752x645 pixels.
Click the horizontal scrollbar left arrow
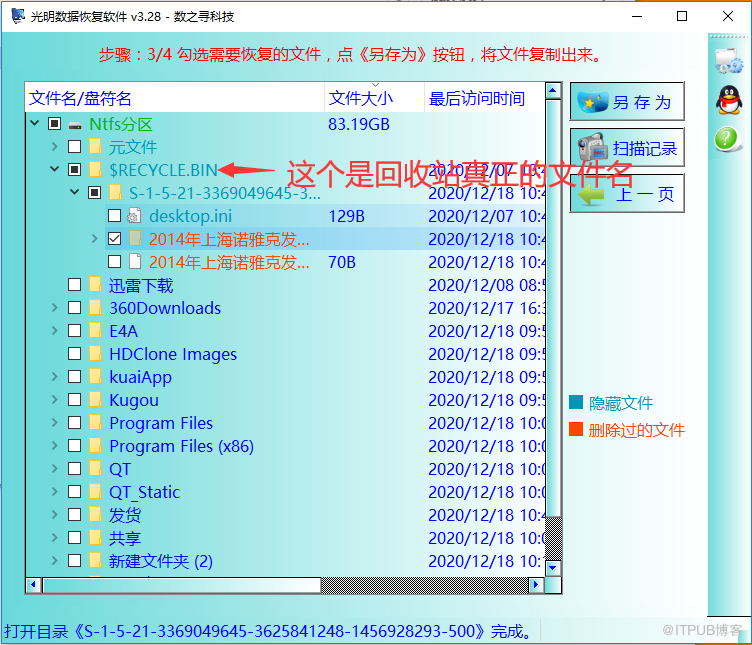33,585
